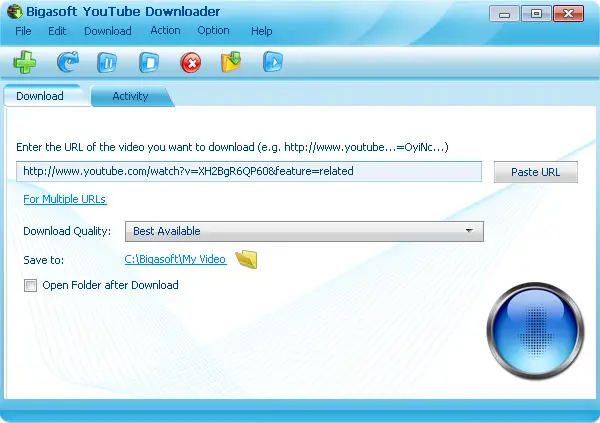Click the 'Enter the URL of the video' instruction text
This screenshot has width=600, height=423.
(232, 147)
